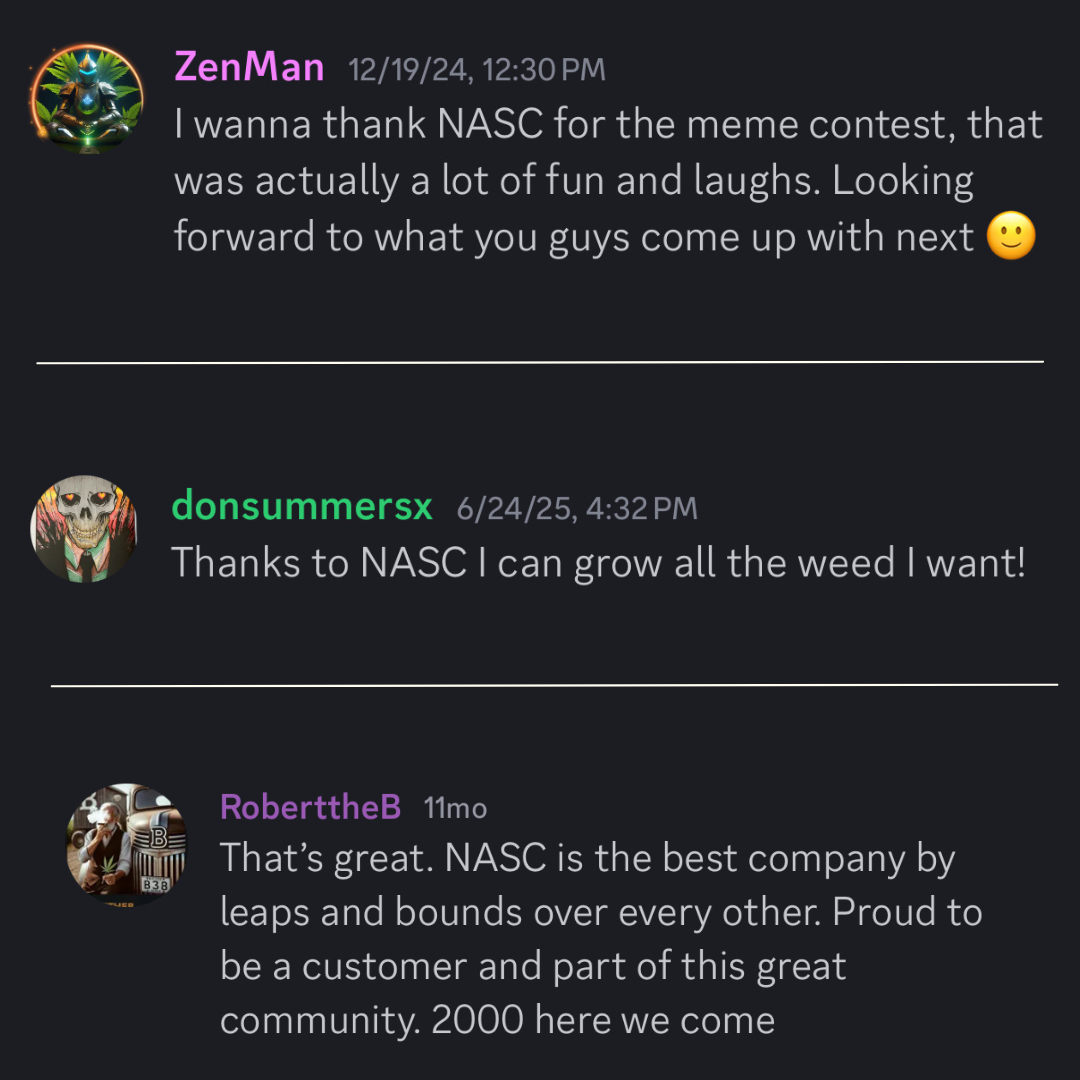Click "be a customer and part" line
This screenshot has height=1080, width=1080.
pos(533,966)
